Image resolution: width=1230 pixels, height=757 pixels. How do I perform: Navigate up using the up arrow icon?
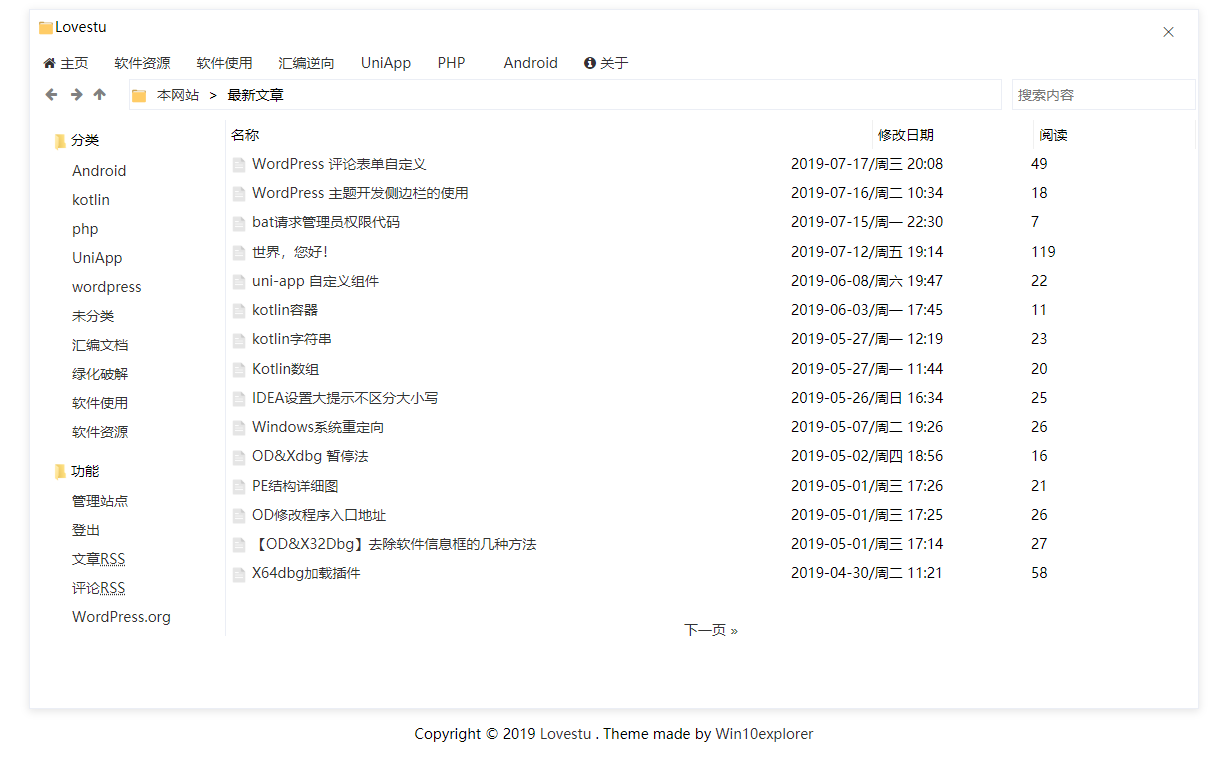98,94
